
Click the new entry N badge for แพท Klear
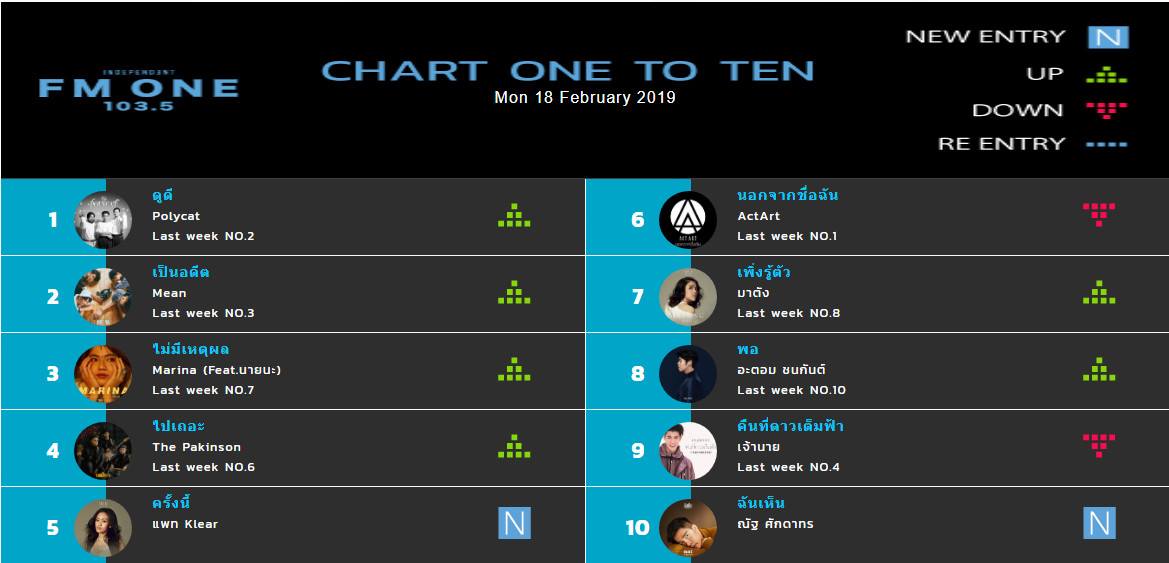pos(514,523)
